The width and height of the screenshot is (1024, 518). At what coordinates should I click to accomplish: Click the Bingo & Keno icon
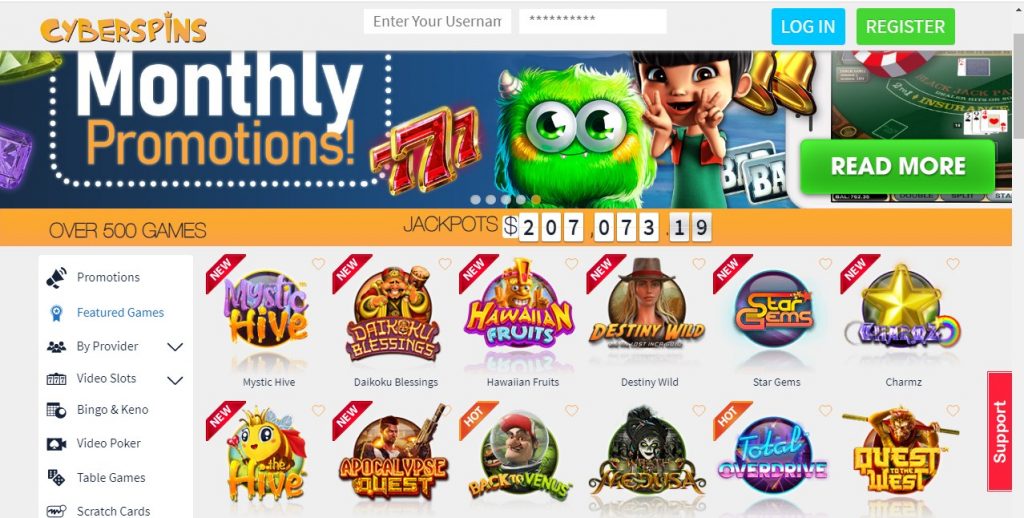click(x=57, y=410)
